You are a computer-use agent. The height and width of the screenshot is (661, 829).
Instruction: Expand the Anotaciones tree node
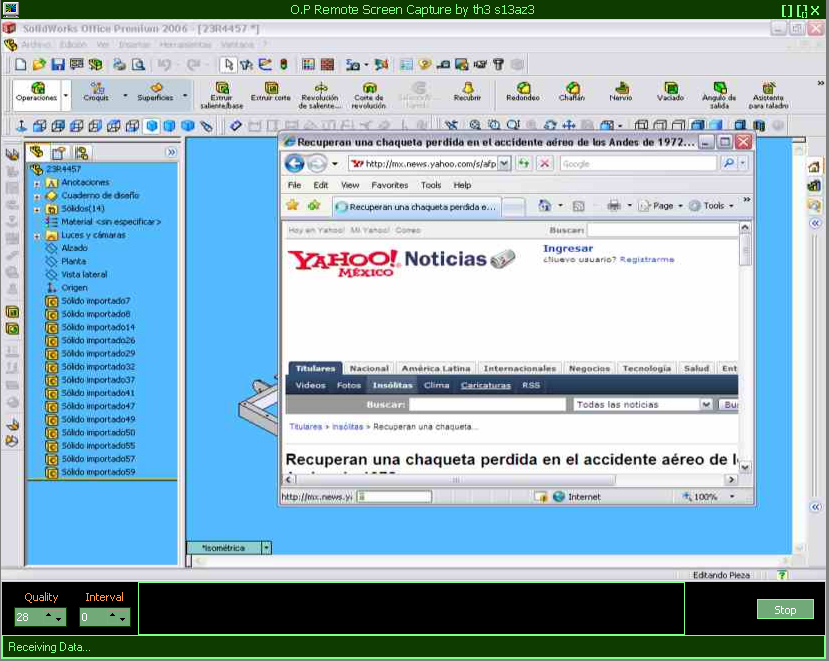(36, 183)
